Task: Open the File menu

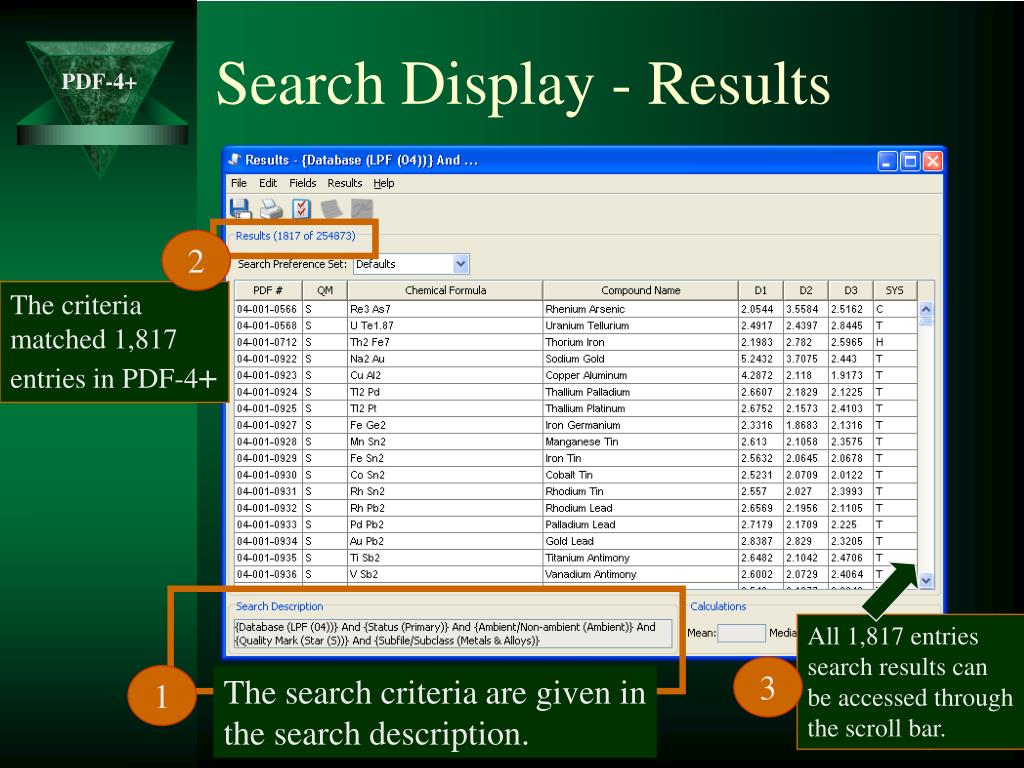Action: click(238, 184)
